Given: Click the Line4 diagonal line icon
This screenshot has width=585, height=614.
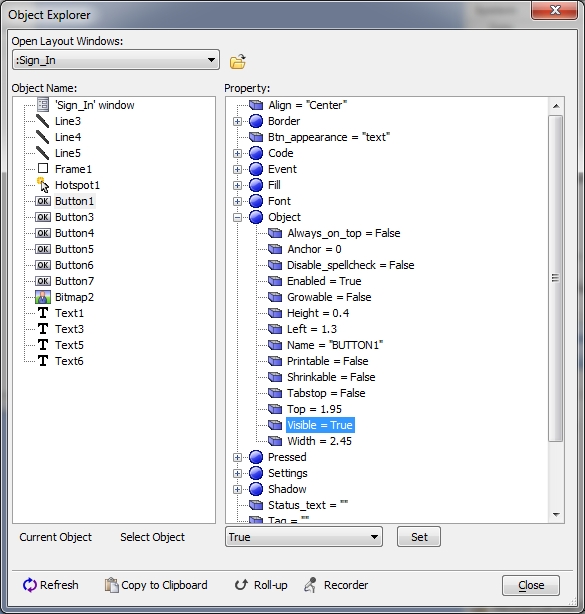Looking at the screenshot, I should 43,137.
